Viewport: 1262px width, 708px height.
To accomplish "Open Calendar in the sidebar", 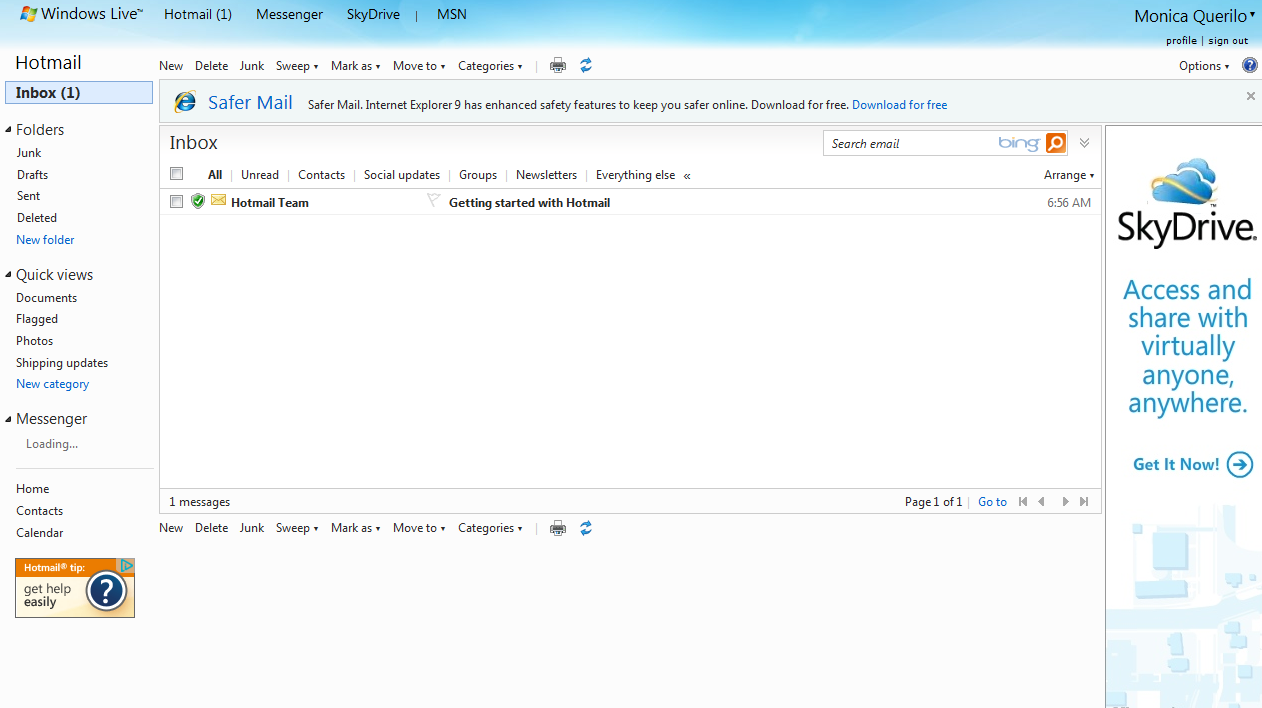I will tap(39, 533).
